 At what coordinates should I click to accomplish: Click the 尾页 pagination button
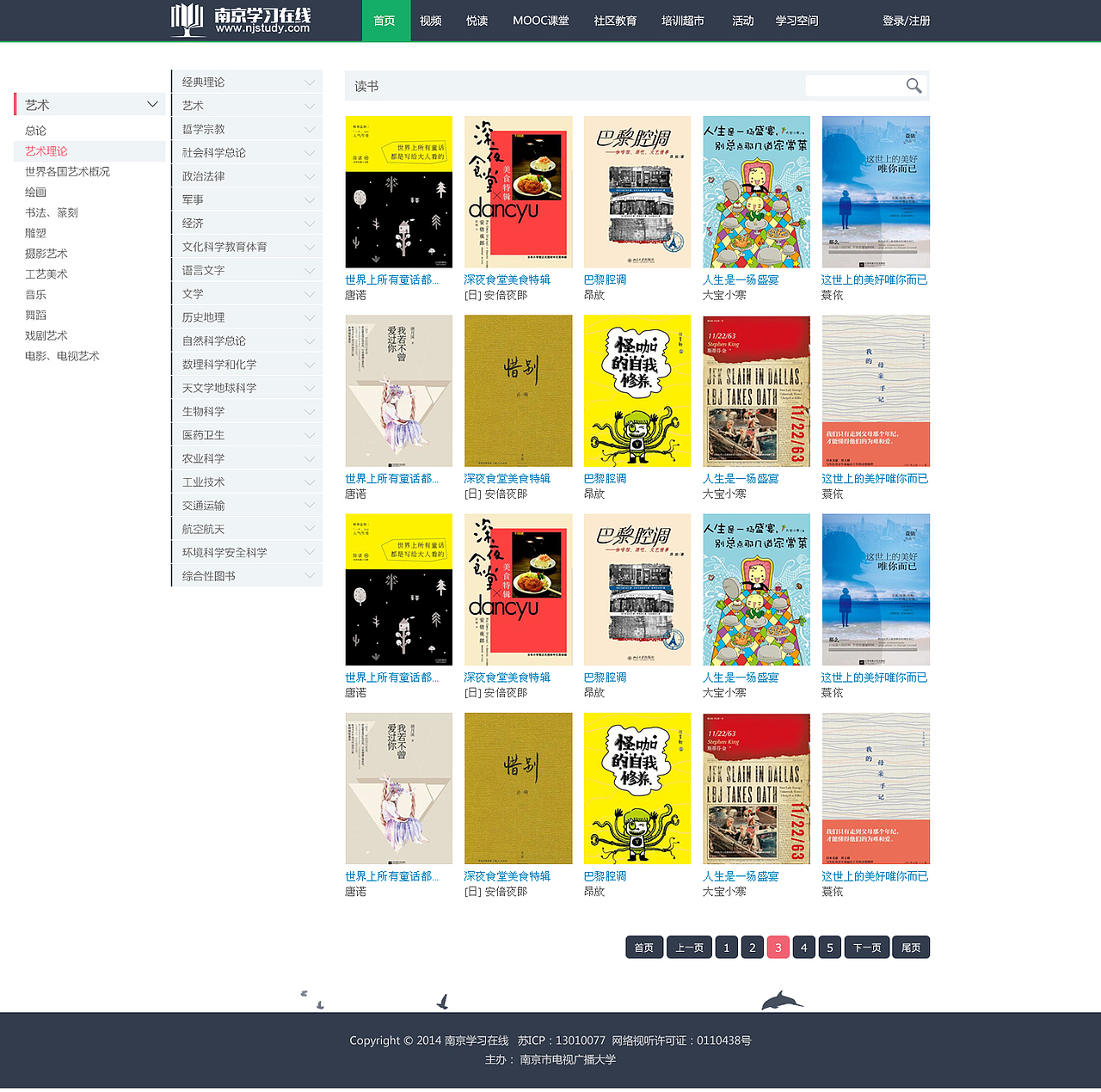click(911, 947)
